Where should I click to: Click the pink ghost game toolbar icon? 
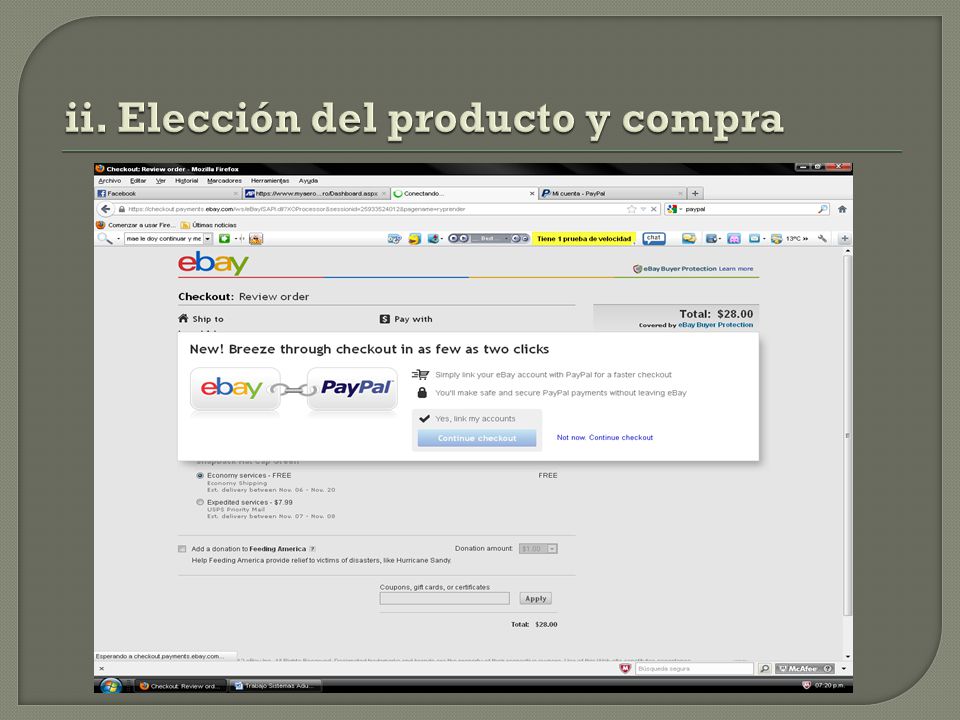tap(734, 238)
